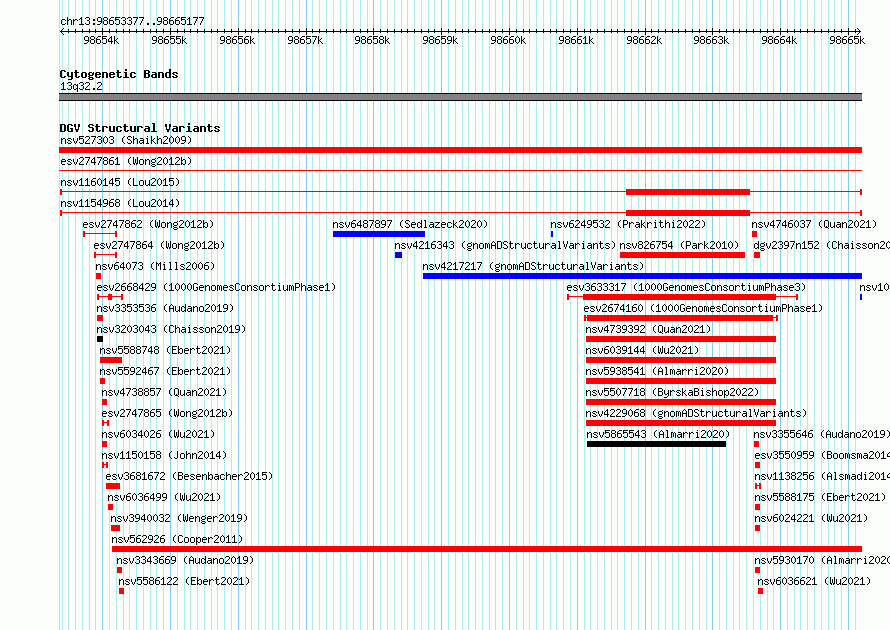Select the long nsv562926 Cooper2011 red bar
Viewport: 890px width, 630px height.
click(487, 549)
